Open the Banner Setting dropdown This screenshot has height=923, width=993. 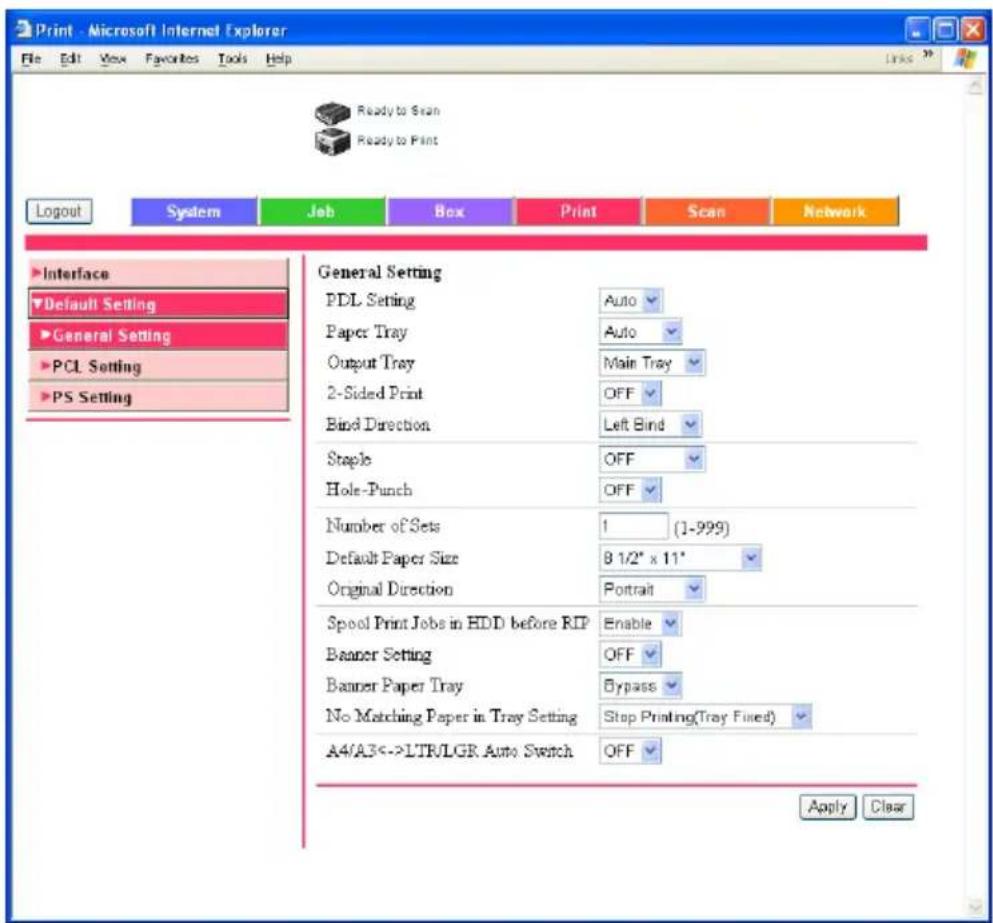click(630, 654)
